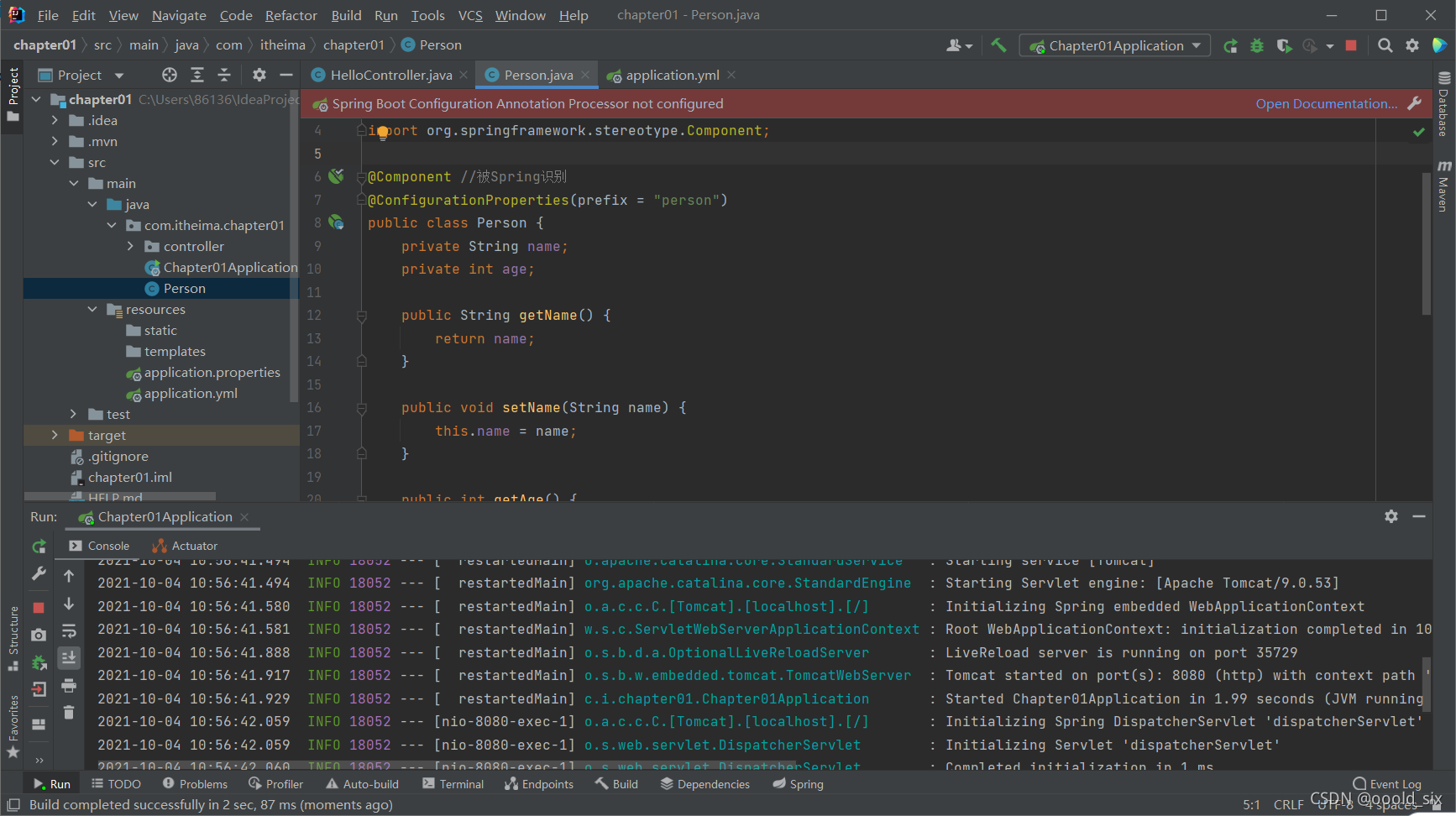Image resolution: width=1456 pixels, height=816 pixels.
Task: Toggle the Favorites side panel
Action: point(13,727)
